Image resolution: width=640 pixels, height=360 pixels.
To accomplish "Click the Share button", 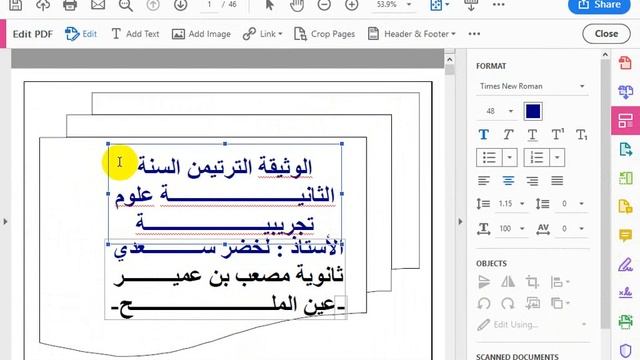I will click(x=599, y=5).
